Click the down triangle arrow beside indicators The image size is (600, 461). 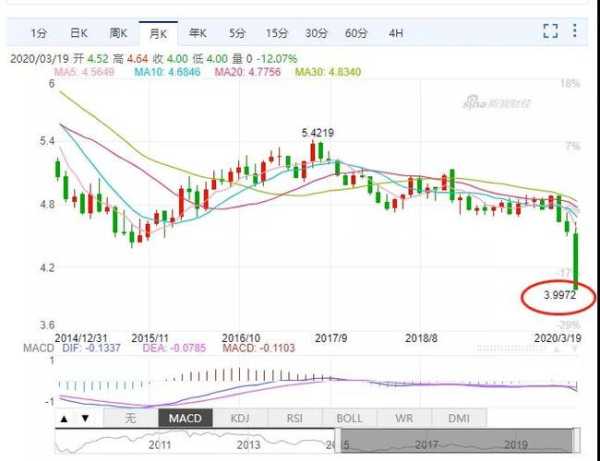tap(85, 418)
